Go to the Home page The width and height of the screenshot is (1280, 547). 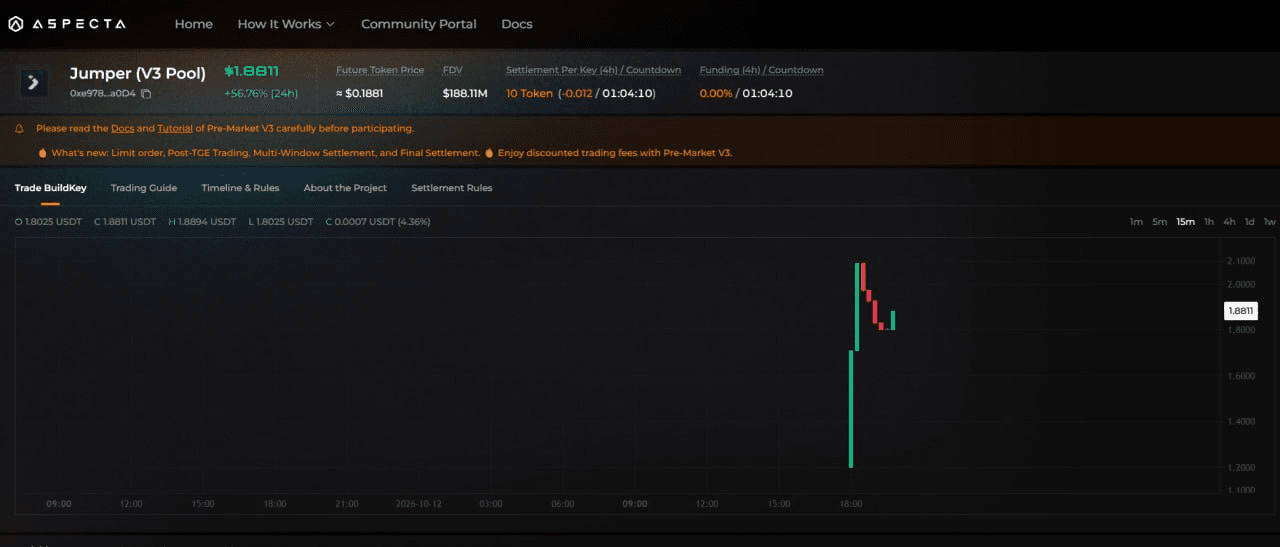pyautogui.click(x=193, y=24)
